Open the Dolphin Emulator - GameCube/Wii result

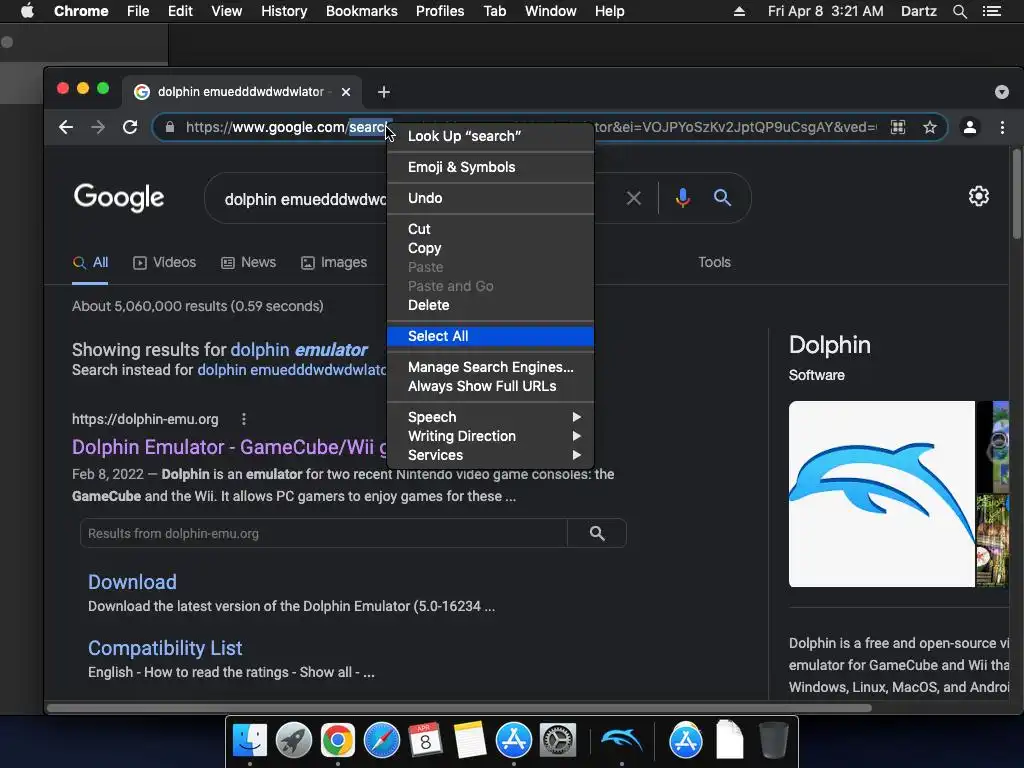(x=229, y=447)
